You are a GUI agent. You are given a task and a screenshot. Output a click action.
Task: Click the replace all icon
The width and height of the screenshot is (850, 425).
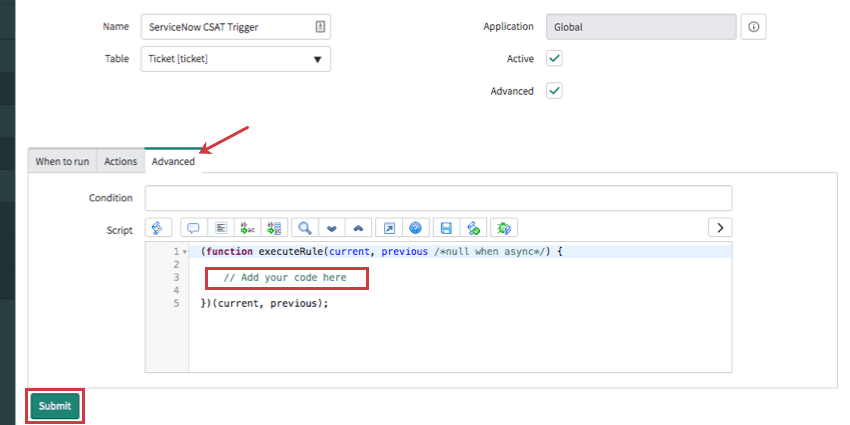pos(276,228)
